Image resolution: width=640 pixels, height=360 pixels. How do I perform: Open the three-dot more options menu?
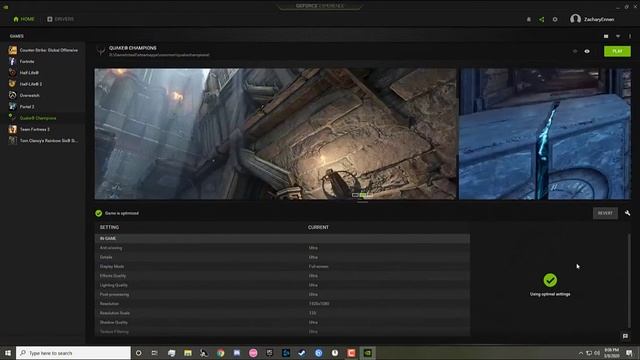click(630, 36)
